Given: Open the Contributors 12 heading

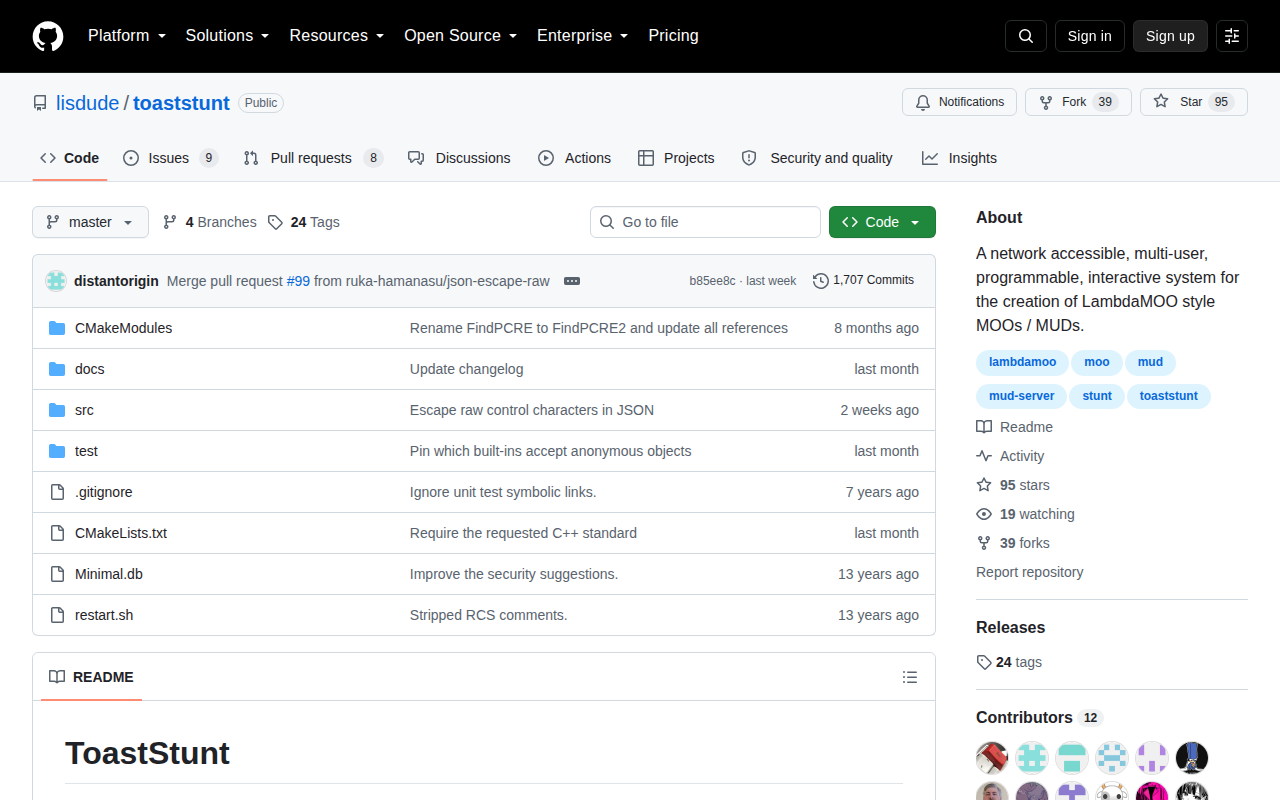Looking at the screenshot, I should (1038, 717).
